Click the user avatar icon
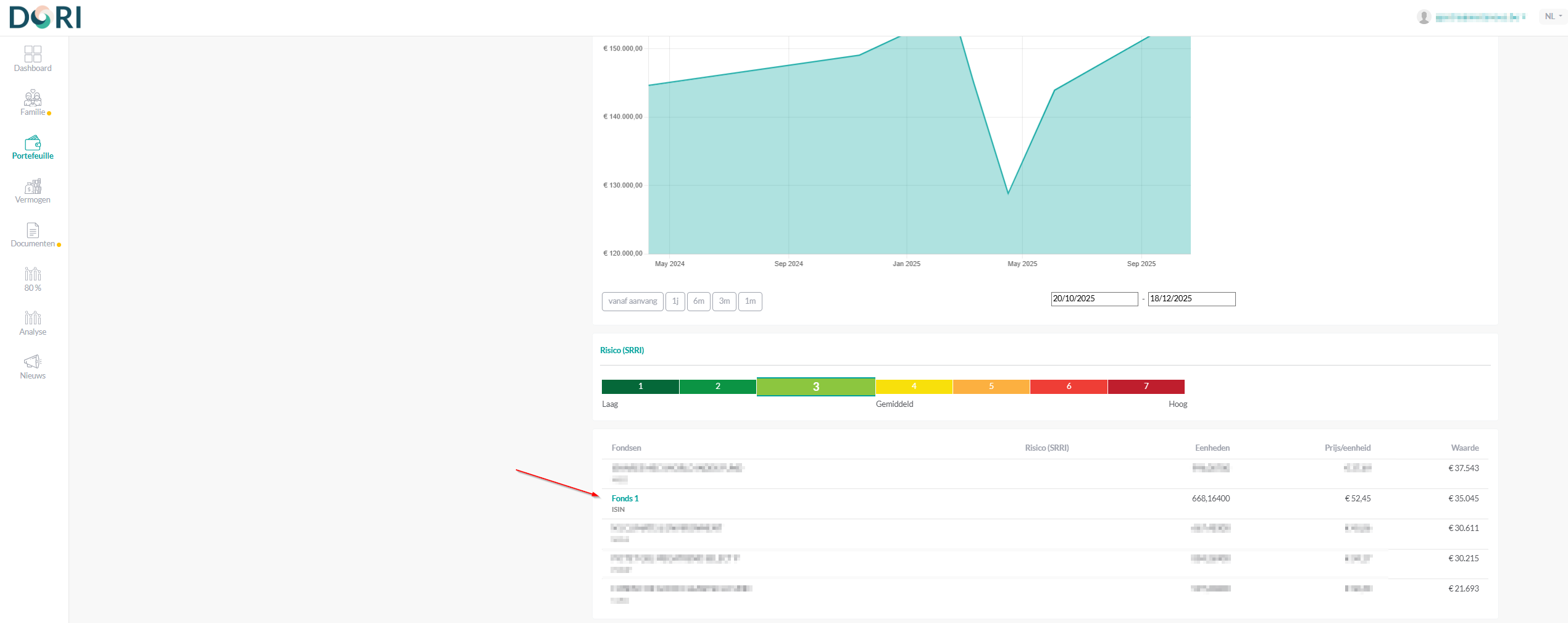 click(1424, 17)
